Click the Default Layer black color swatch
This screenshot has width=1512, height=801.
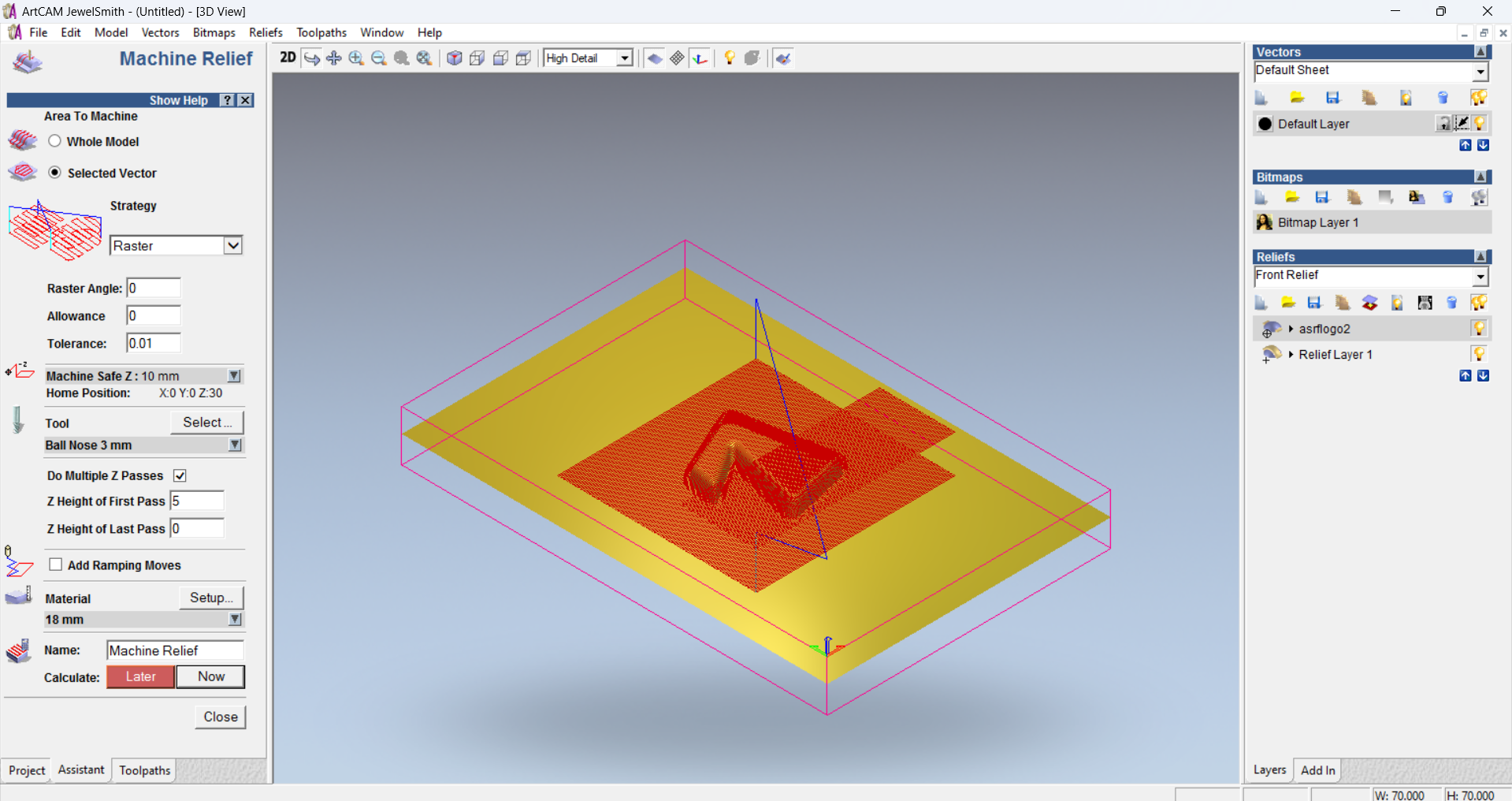(x=1265, y=124)
